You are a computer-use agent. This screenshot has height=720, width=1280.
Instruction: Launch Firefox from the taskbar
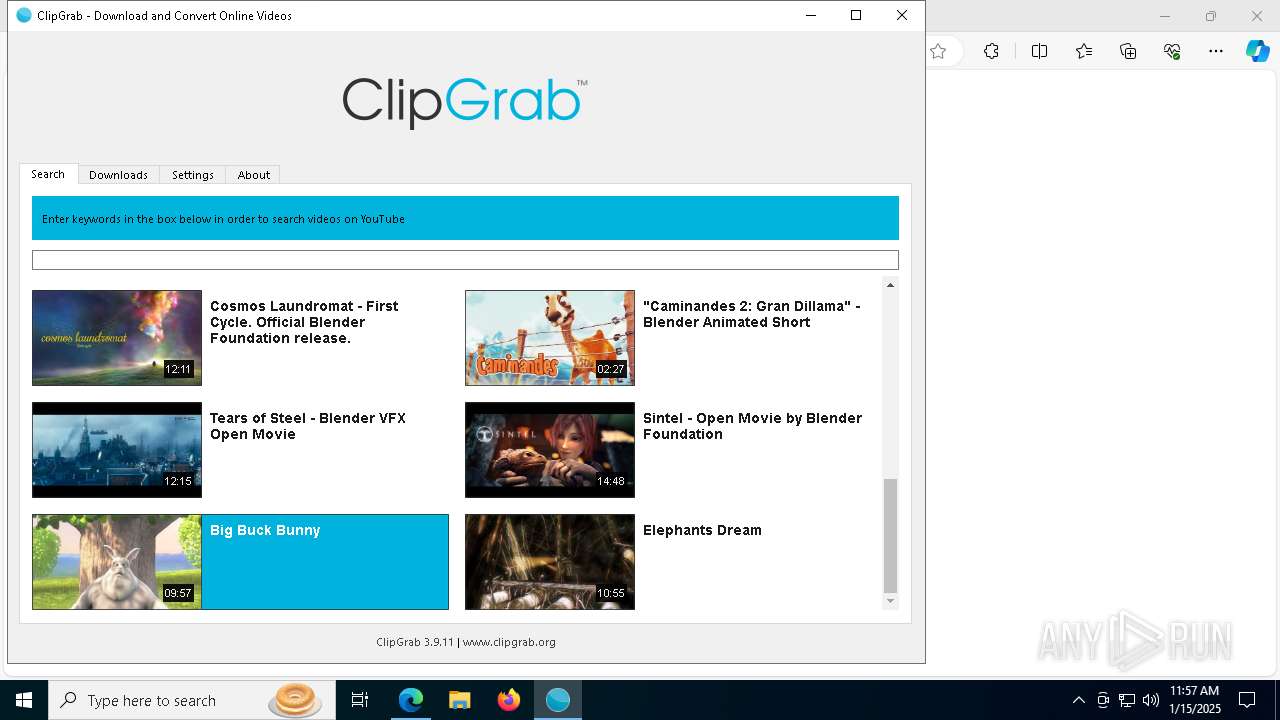[x=508, y=700]
